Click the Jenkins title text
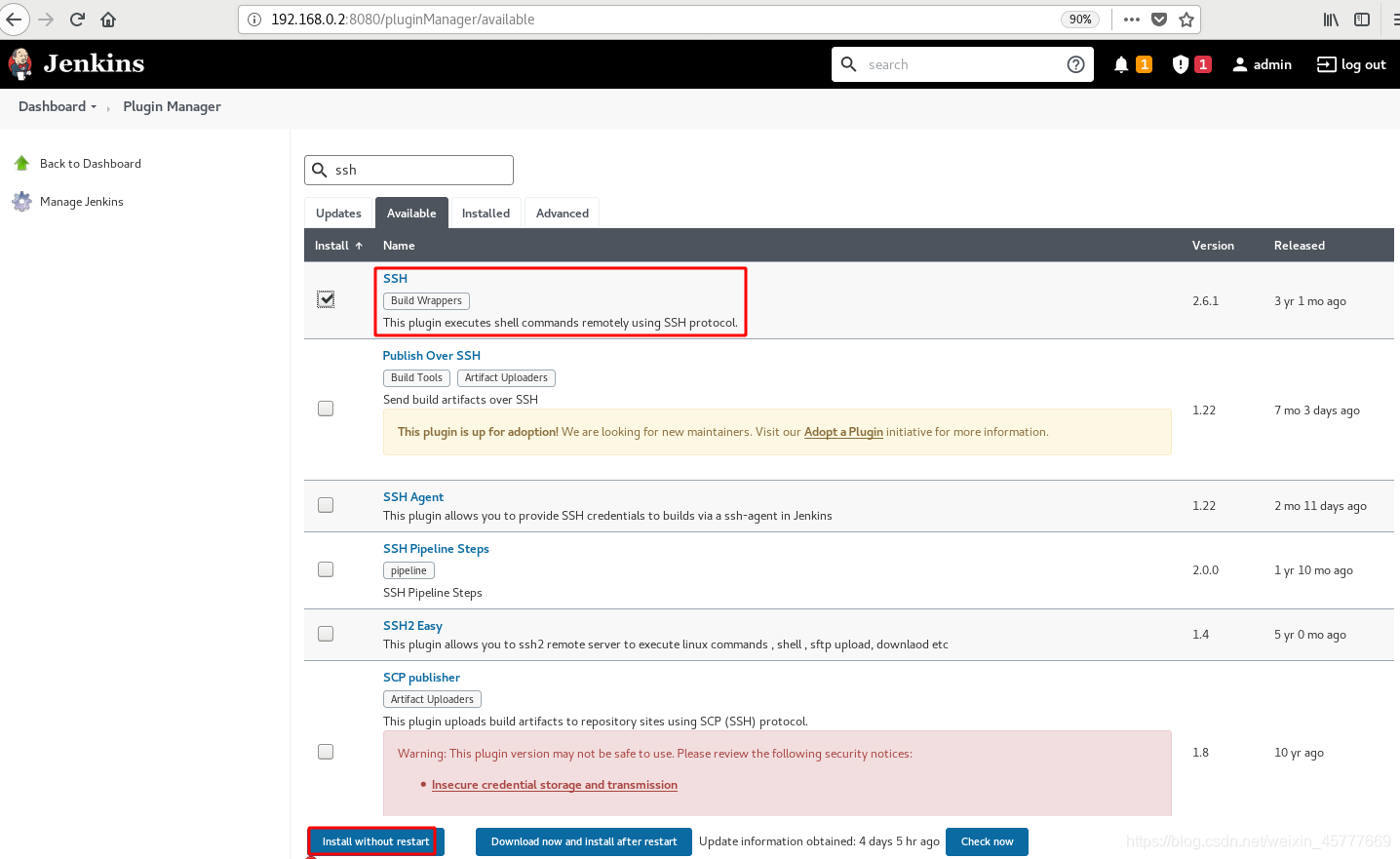 point(94,63)
